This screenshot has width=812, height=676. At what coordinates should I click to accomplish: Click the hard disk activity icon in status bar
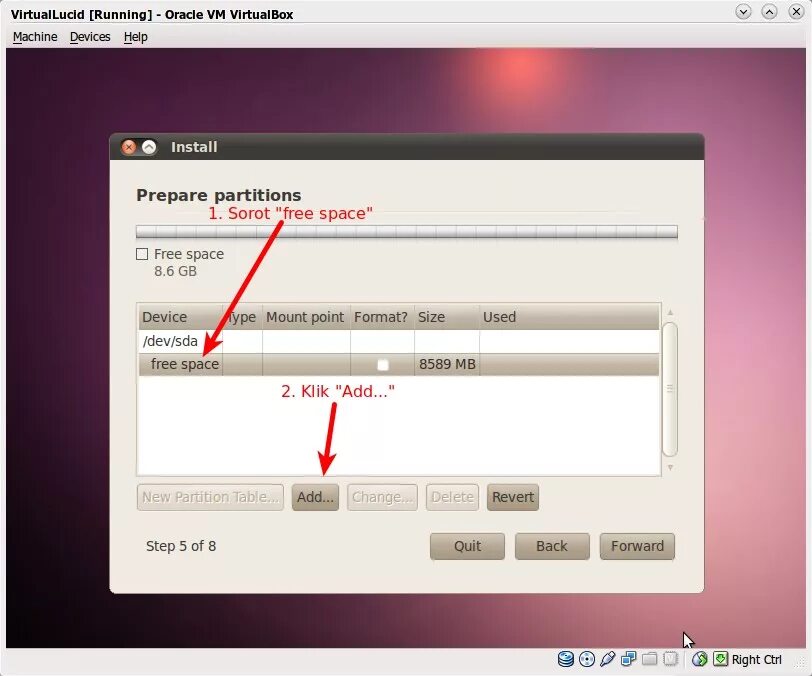click(566, 659)
